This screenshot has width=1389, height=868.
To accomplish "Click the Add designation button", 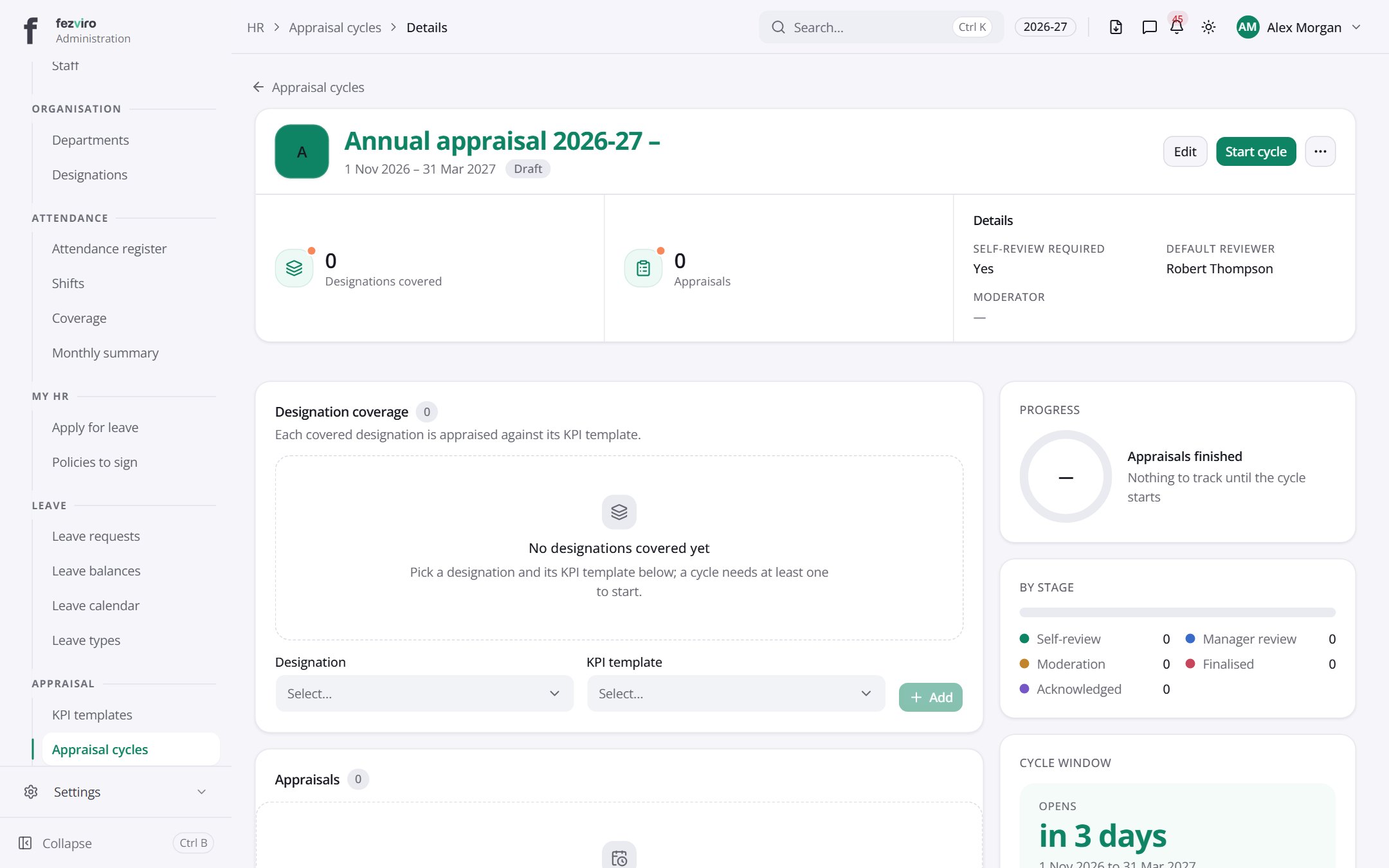I will click(931, 697).
